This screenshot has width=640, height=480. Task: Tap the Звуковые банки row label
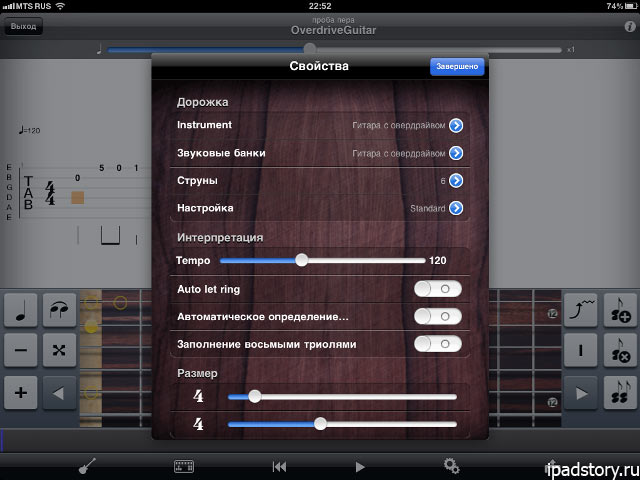tap(221, 153)
